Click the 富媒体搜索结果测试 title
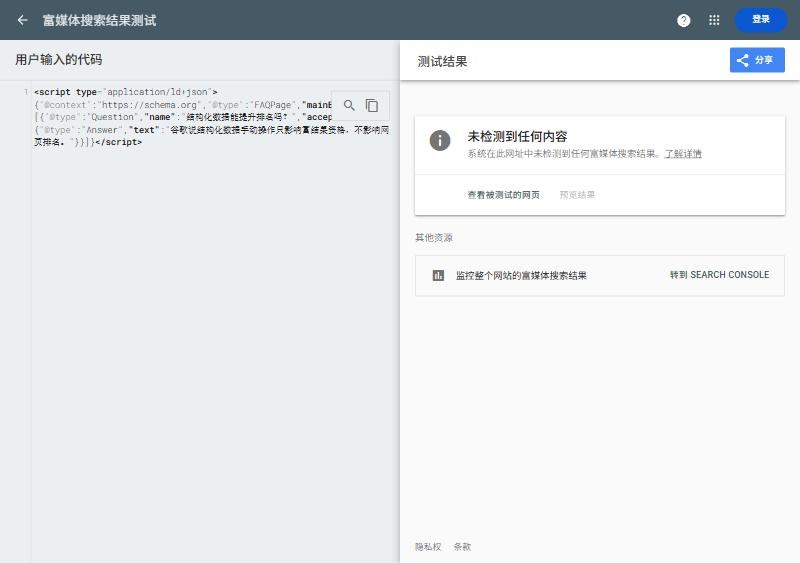800x563 pixels. tap(99, 20)
